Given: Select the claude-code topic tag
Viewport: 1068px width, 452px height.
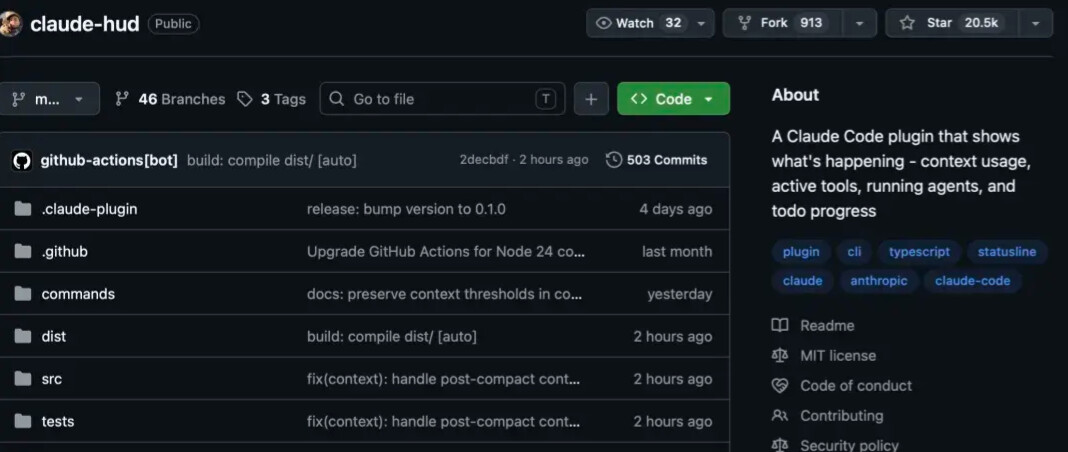Looking at the screenshot, I should [x=973, y=281].
